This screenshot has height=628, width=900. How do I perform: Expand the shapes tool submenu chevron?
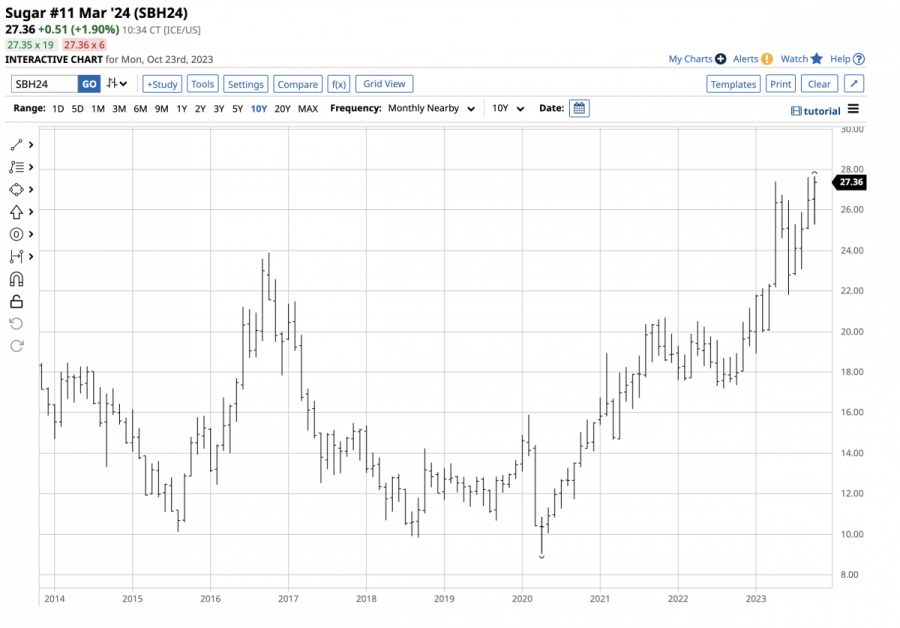pos(31,189)
